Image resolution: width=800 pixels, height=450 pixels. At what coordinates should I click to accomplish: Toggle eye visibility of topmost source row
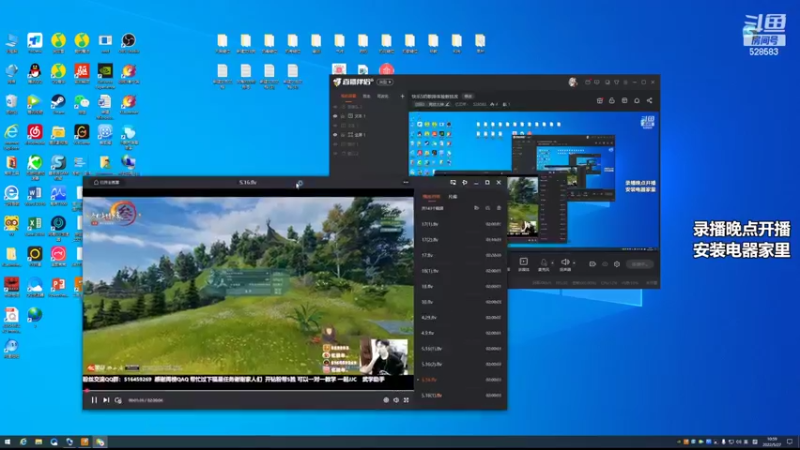click(335, 107)
